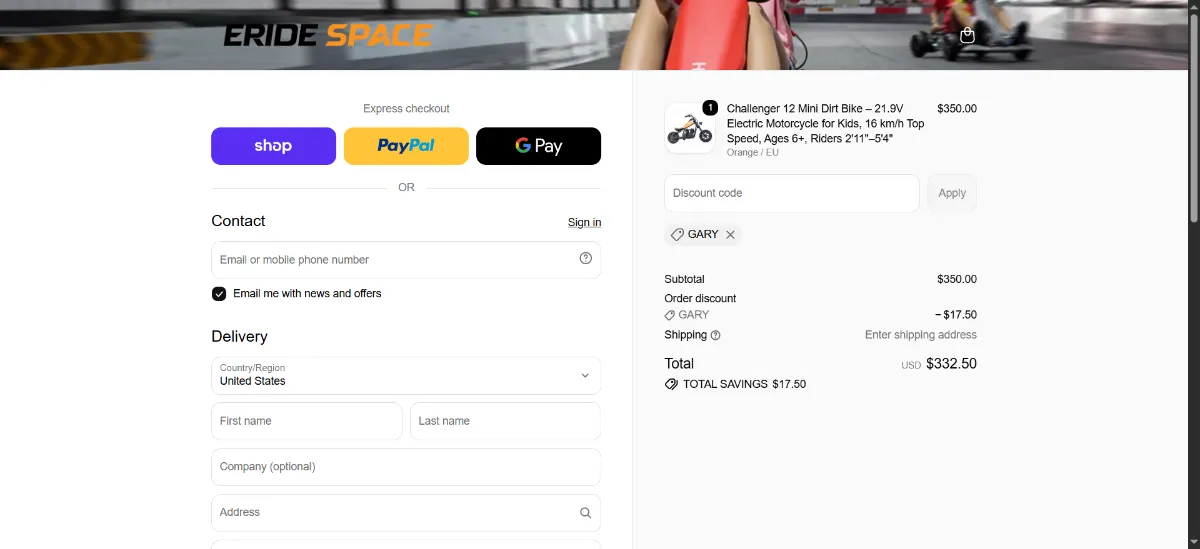Pay with Google Pay express checkout
The height and width of the screenshot is (549, 1200).
click(x=538, y=146)
